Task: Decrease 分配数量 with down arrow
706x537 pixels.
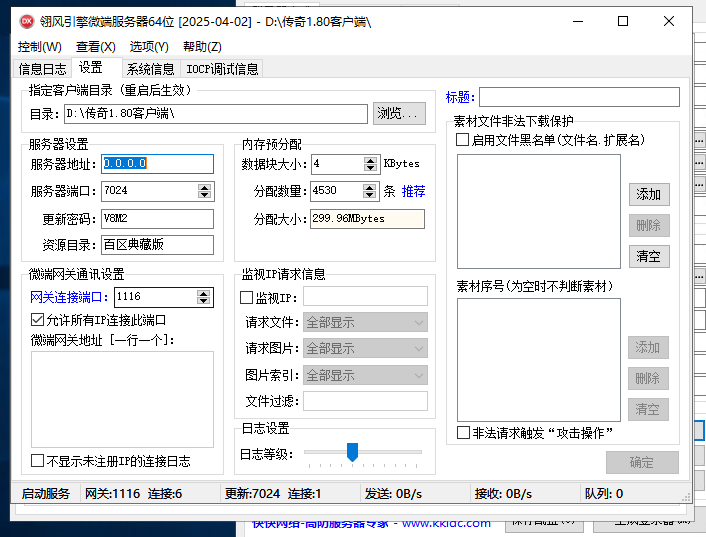Action: [x=369, y=195]
